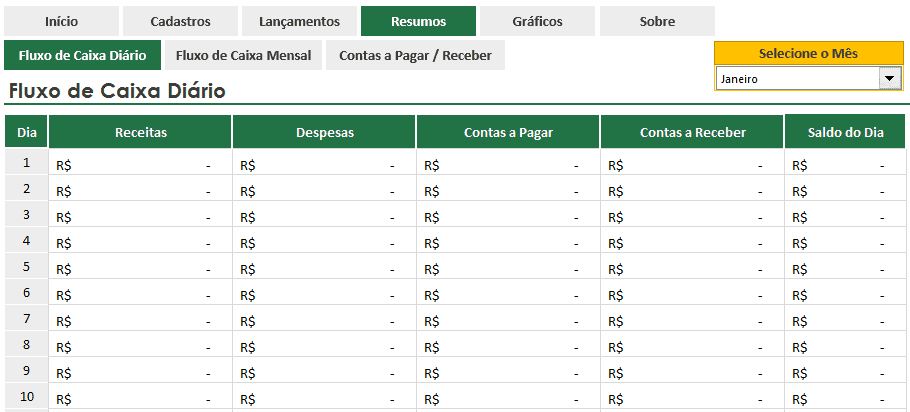Screen dimensions: 910x412
Task: Select the Contas a Receber column header
Action: [692, 132]
